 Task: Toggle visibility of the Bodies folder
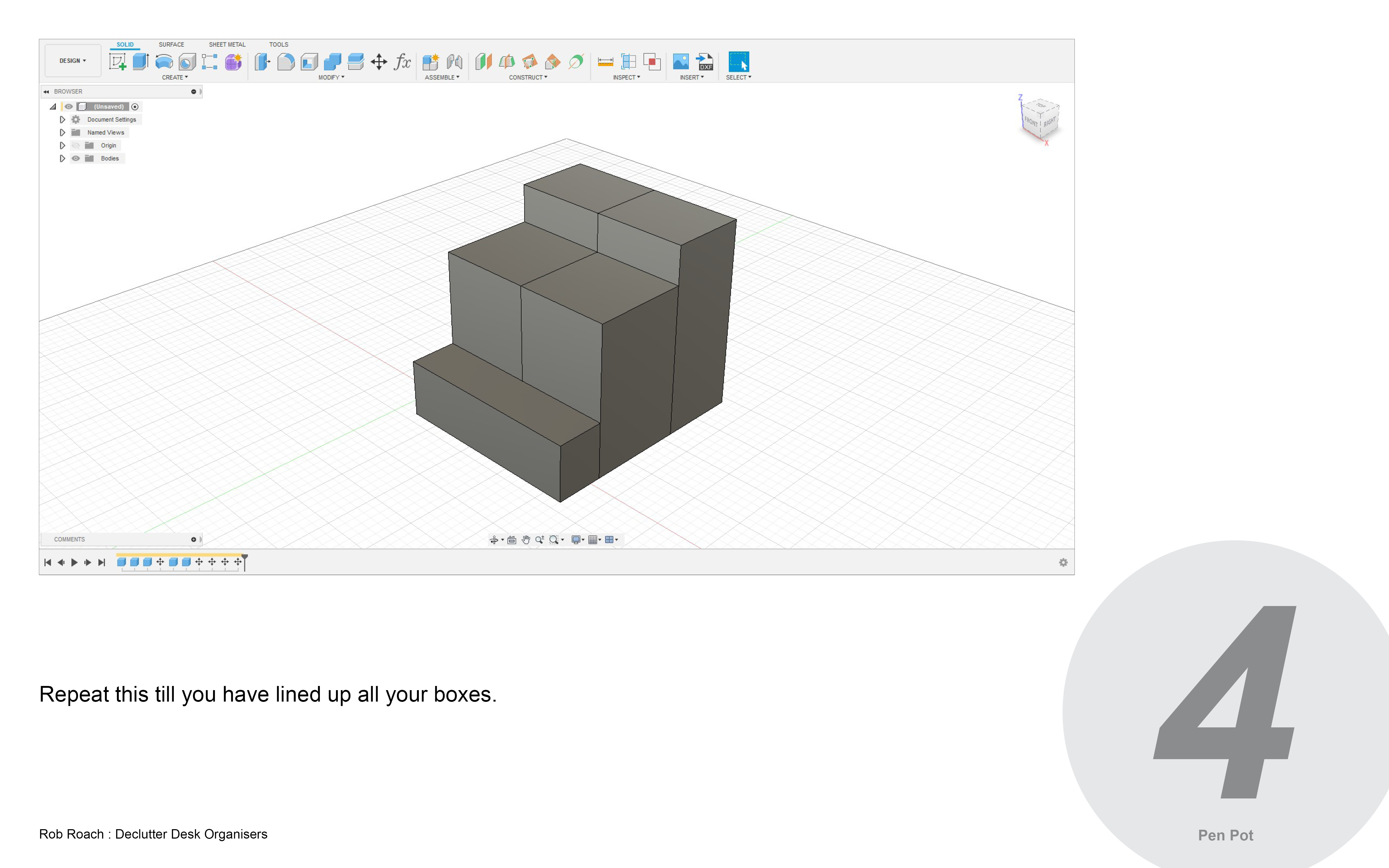point(76,158)
